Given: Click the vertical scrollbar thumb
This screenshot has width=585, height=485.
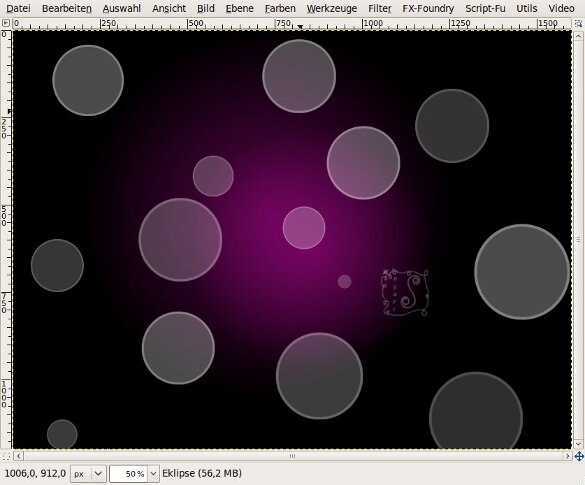Looking at the screenshot, I should (x=578, y=240).
